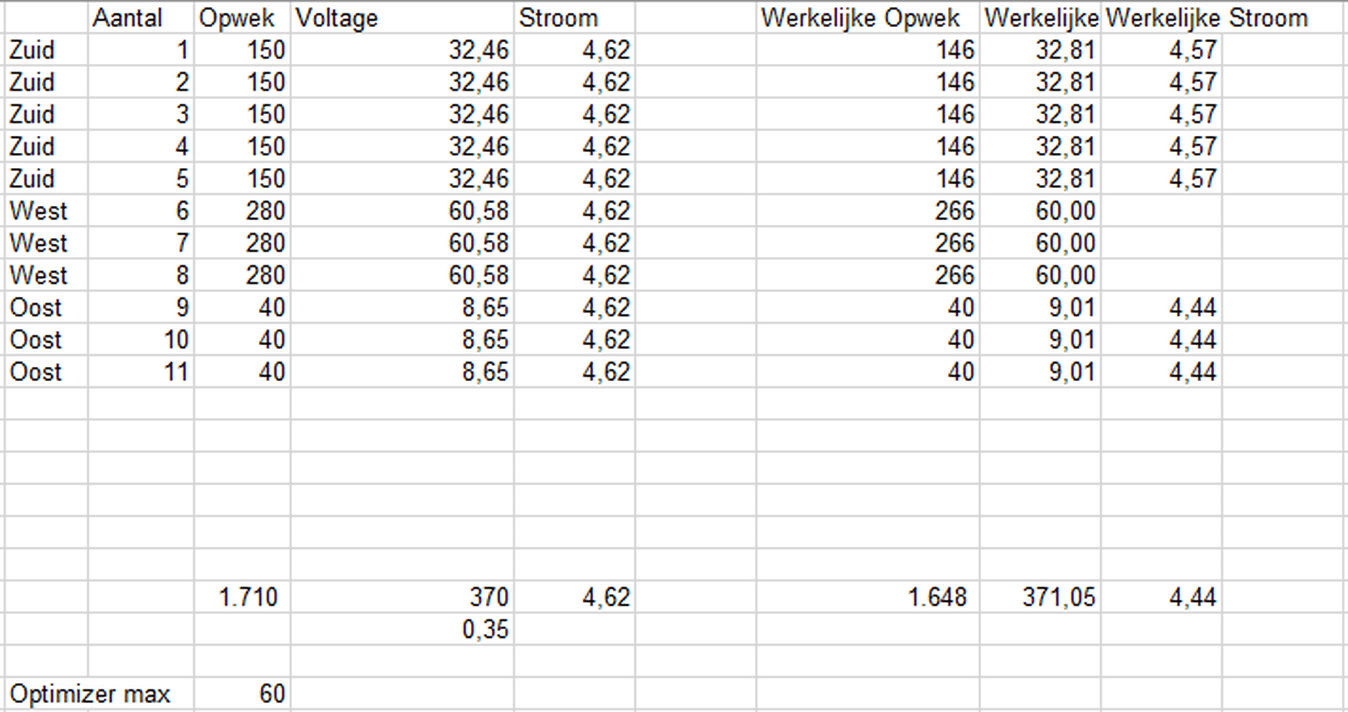Click the Aantal cell with value 10
Screen dimensions: 1348x712
(141, 340)
